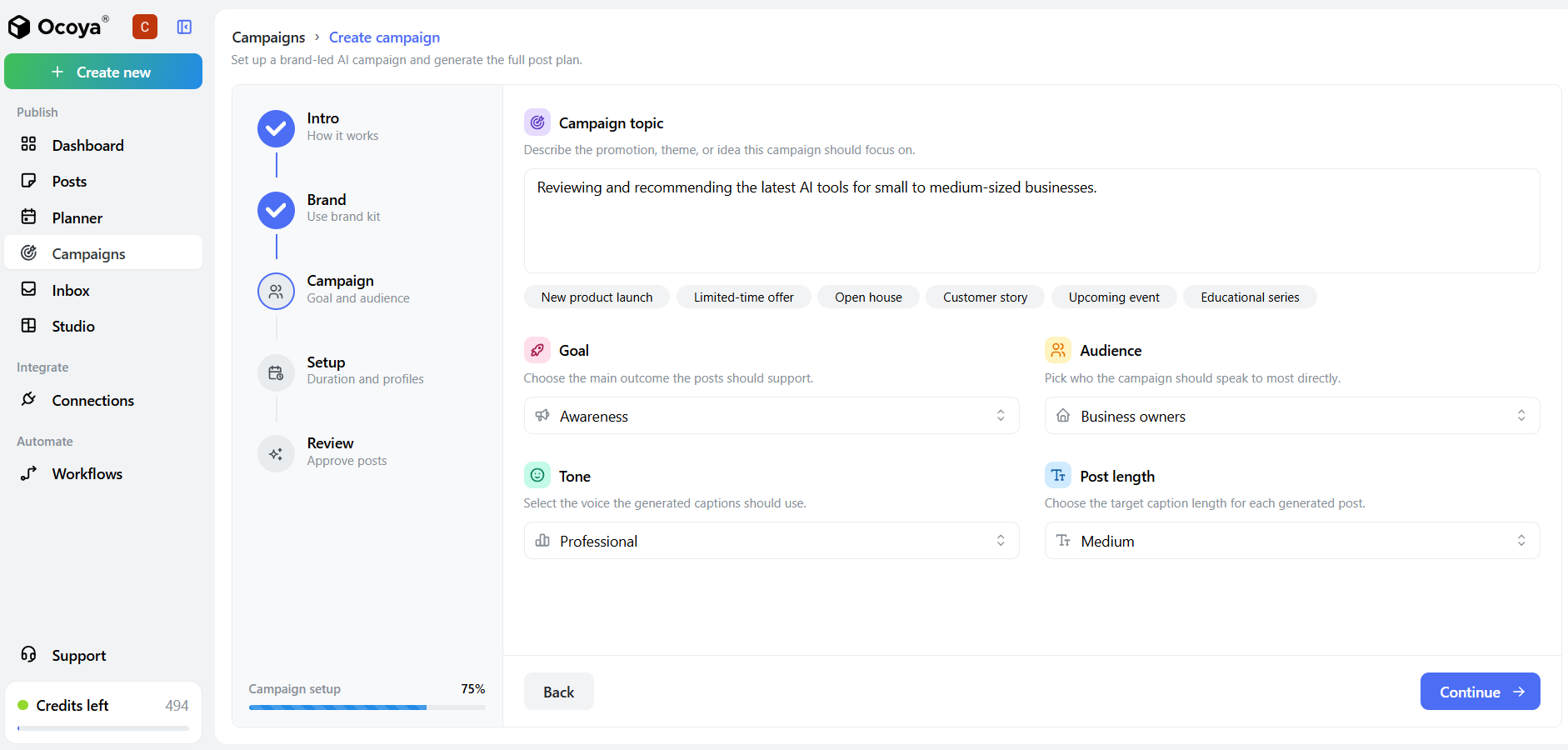Open the Tone dropdown showing Professional

772,541
